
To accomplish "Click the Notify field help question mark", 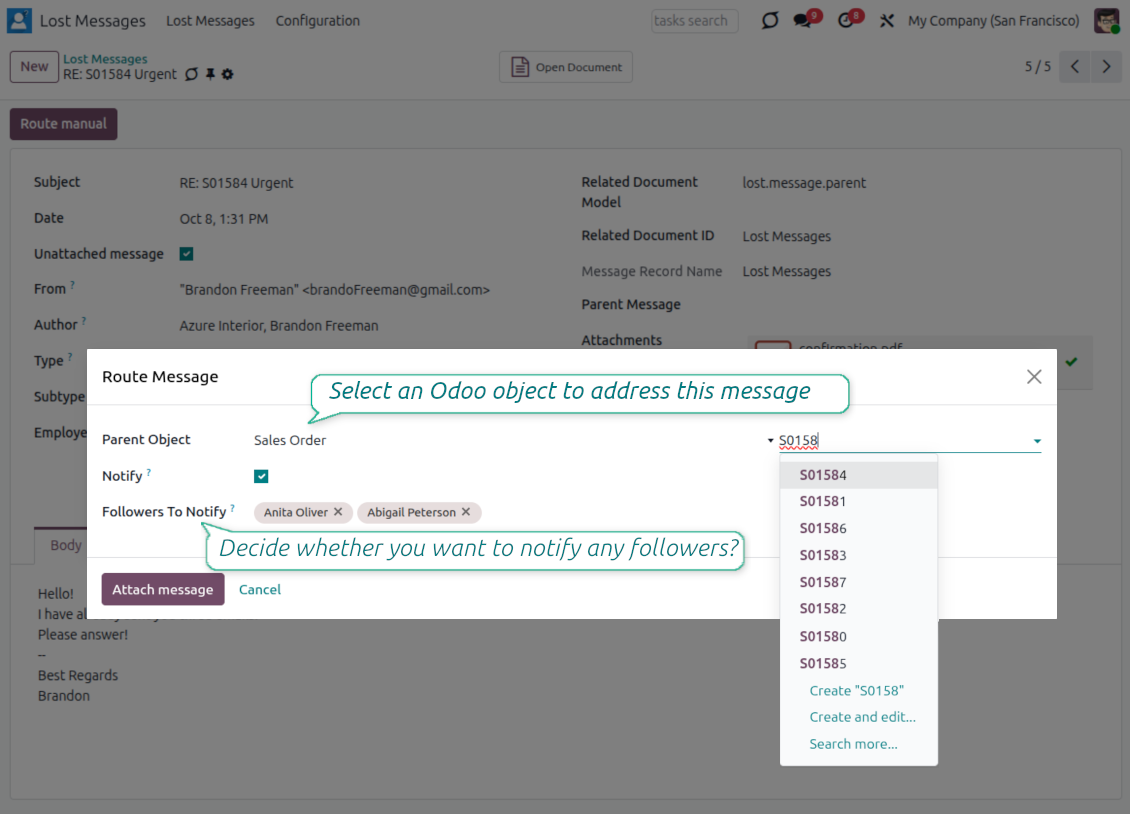I will point(149,473).
